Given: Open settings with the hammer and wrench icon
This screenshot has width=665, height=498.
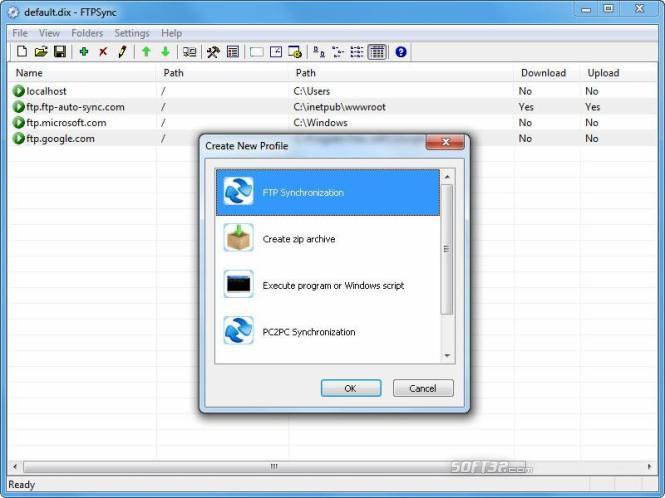Looking at the screenshot, I should click(x=213, y=52).
